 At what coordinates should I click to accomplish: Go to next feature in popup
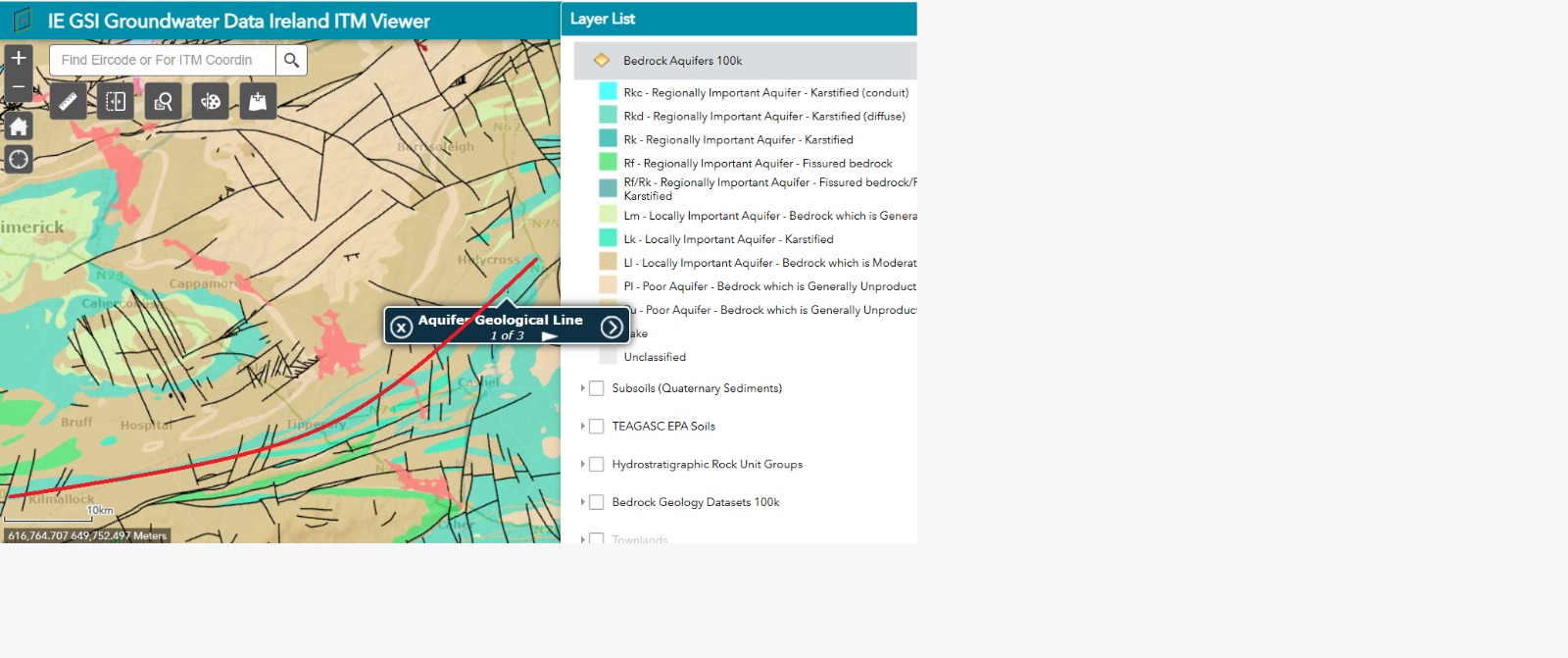pos(550,336)
